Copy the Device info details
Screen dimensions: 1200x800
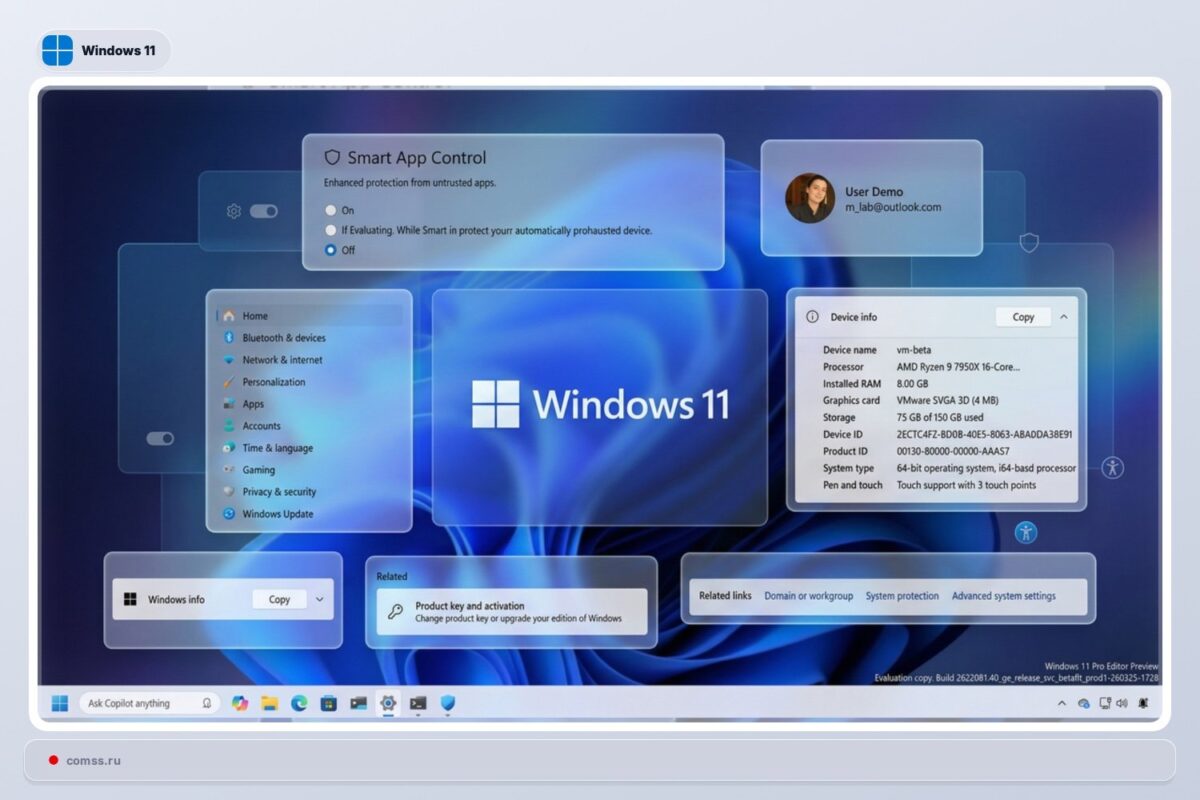[1022, 317]
